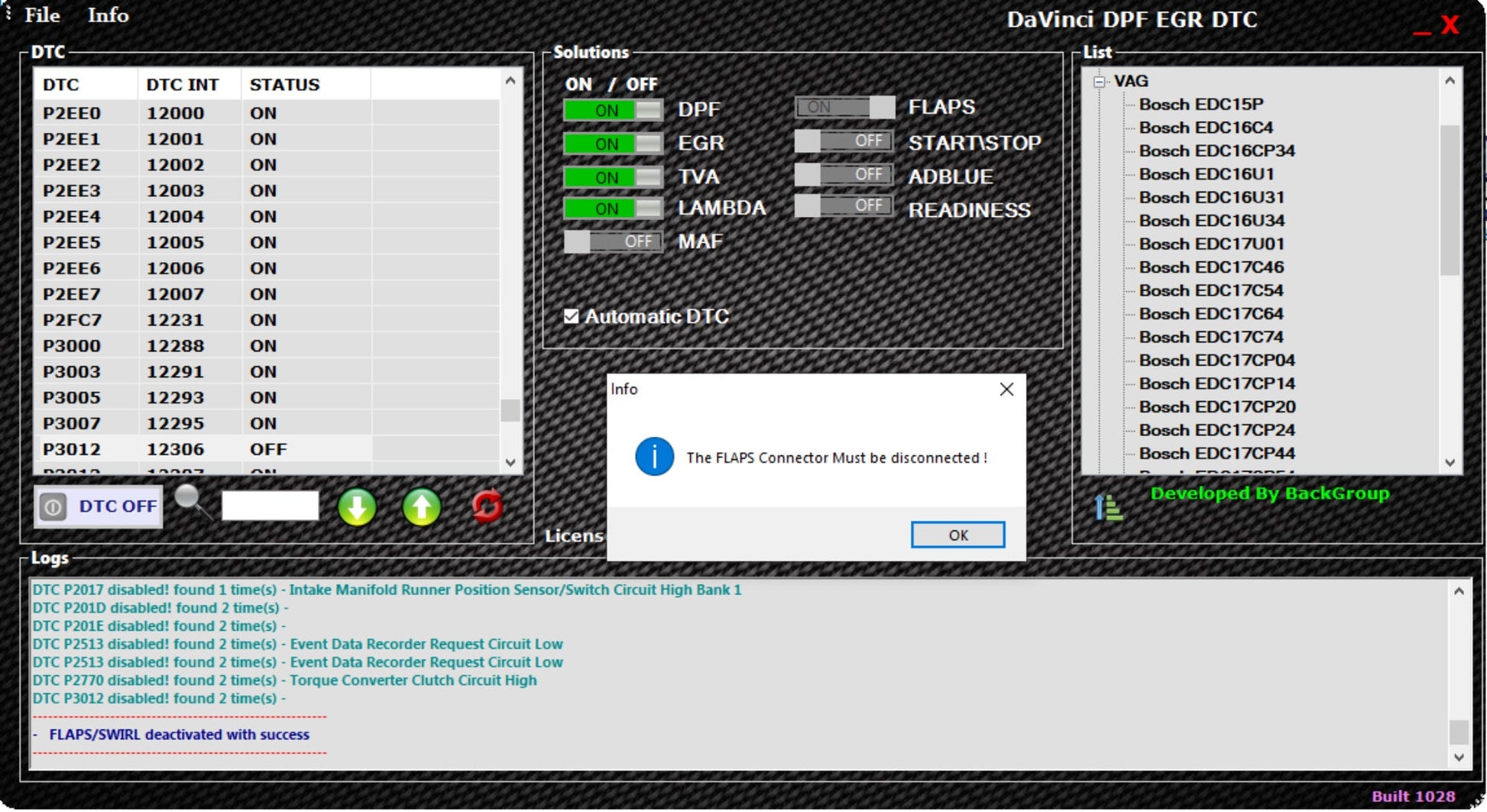Screen dimensions: 1487x812
Task: Collapse the VAG tree node
Action: (x=1099, y=82)
